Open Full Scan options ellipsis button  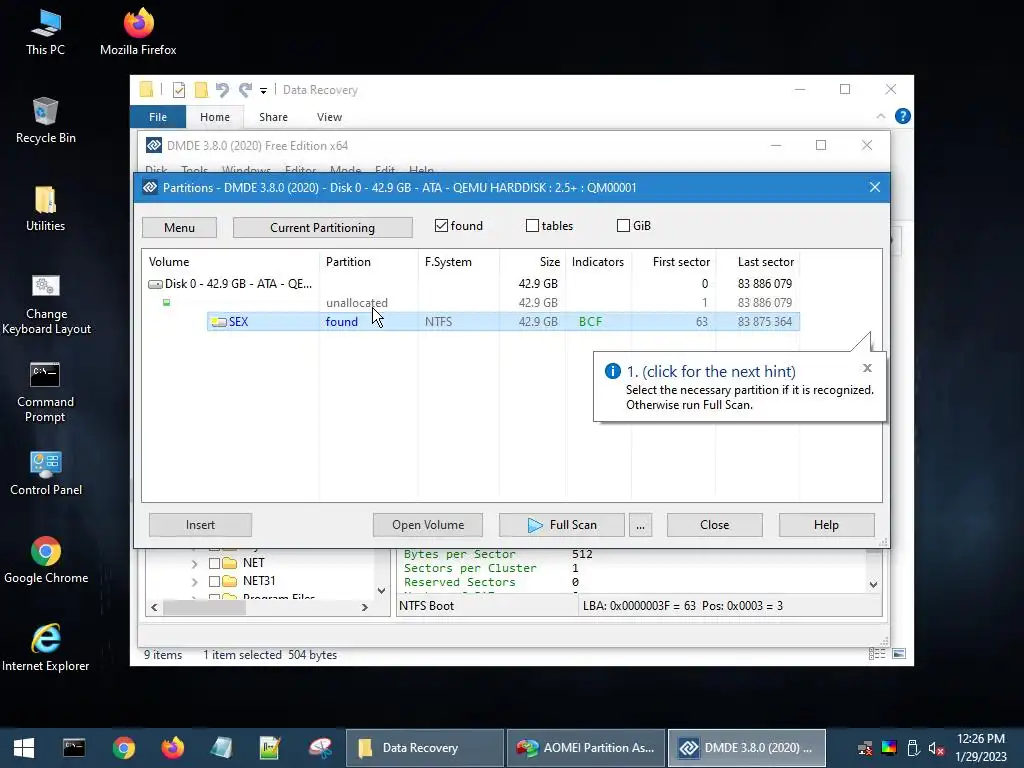[640, 525]
